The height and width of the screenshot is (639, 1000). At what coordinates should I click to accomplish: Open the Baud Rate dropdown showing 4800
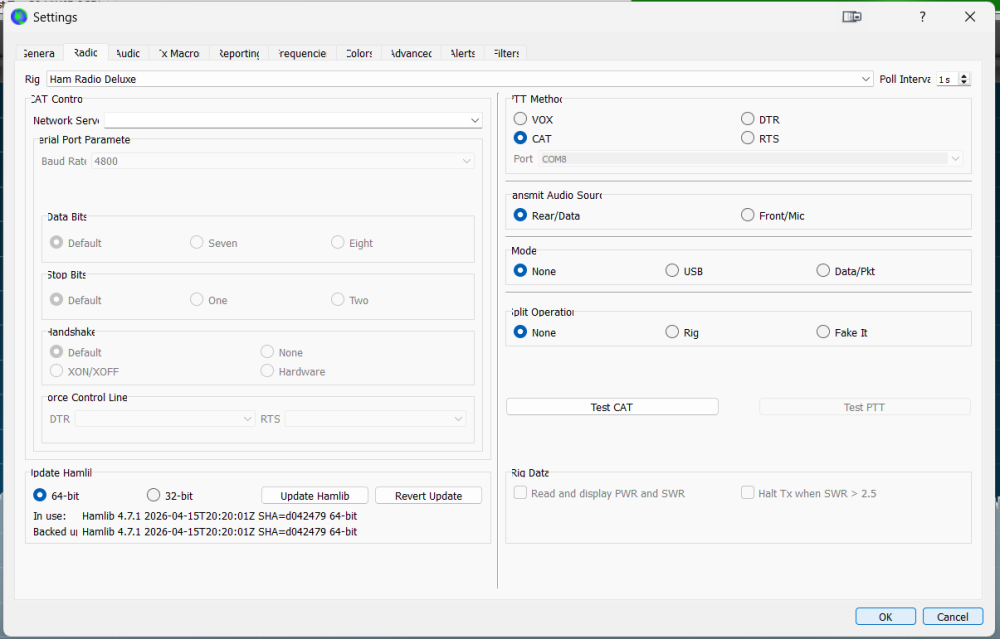(283, 161)
